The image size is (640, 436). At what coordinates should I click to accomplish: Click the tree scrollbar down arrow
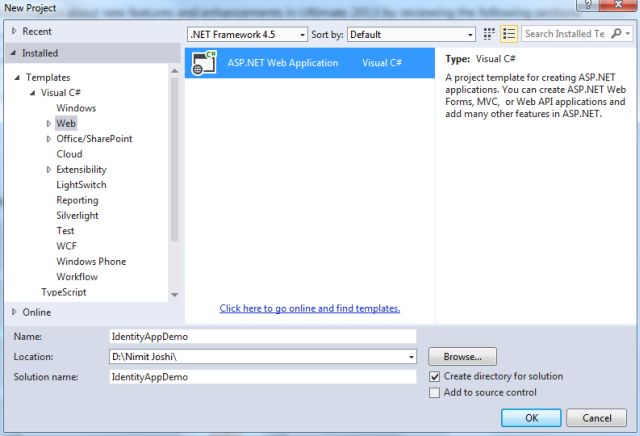point(175,295)
